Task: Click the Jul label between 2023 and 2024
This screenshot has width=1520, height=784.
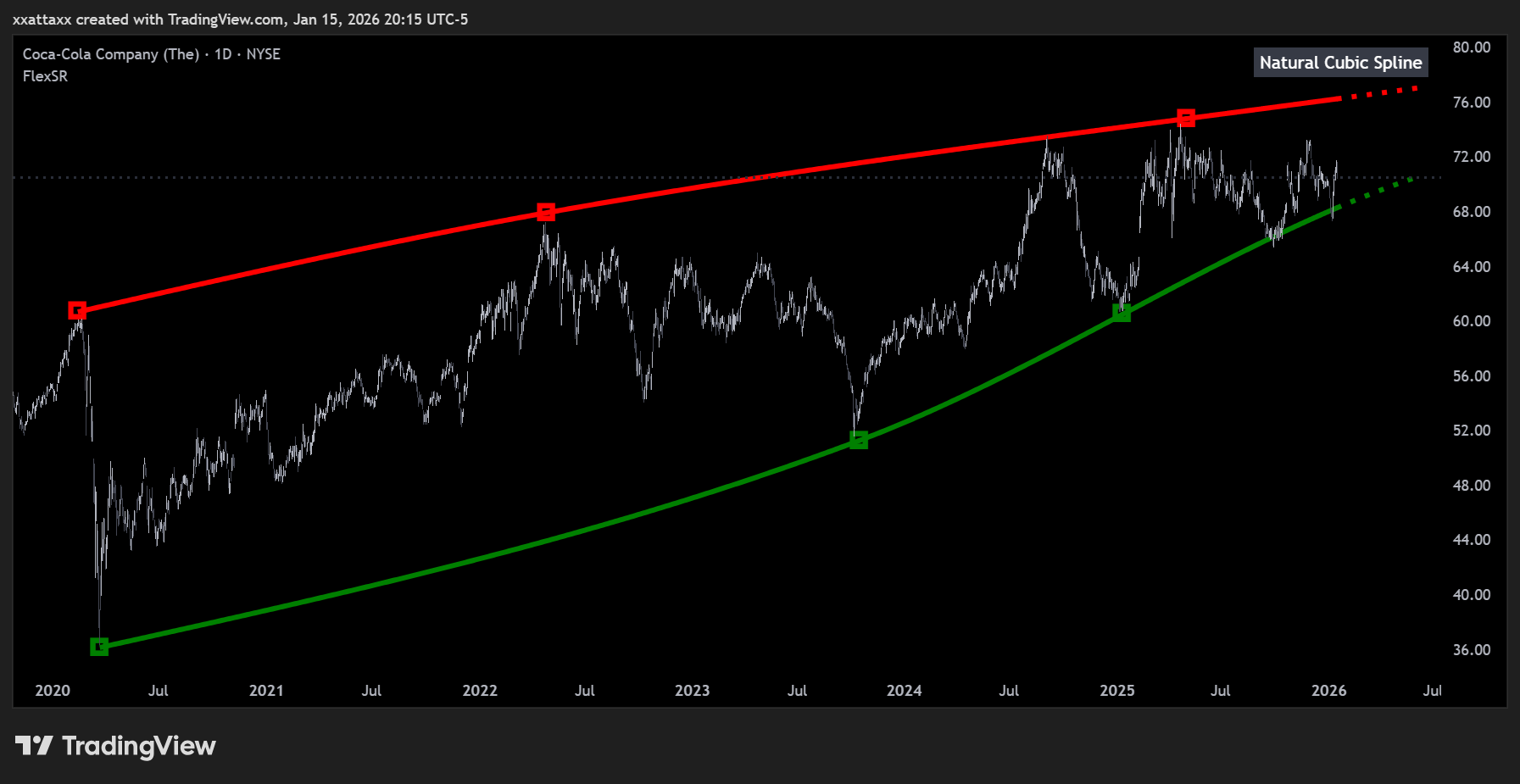Action: [x=798, y=691]
